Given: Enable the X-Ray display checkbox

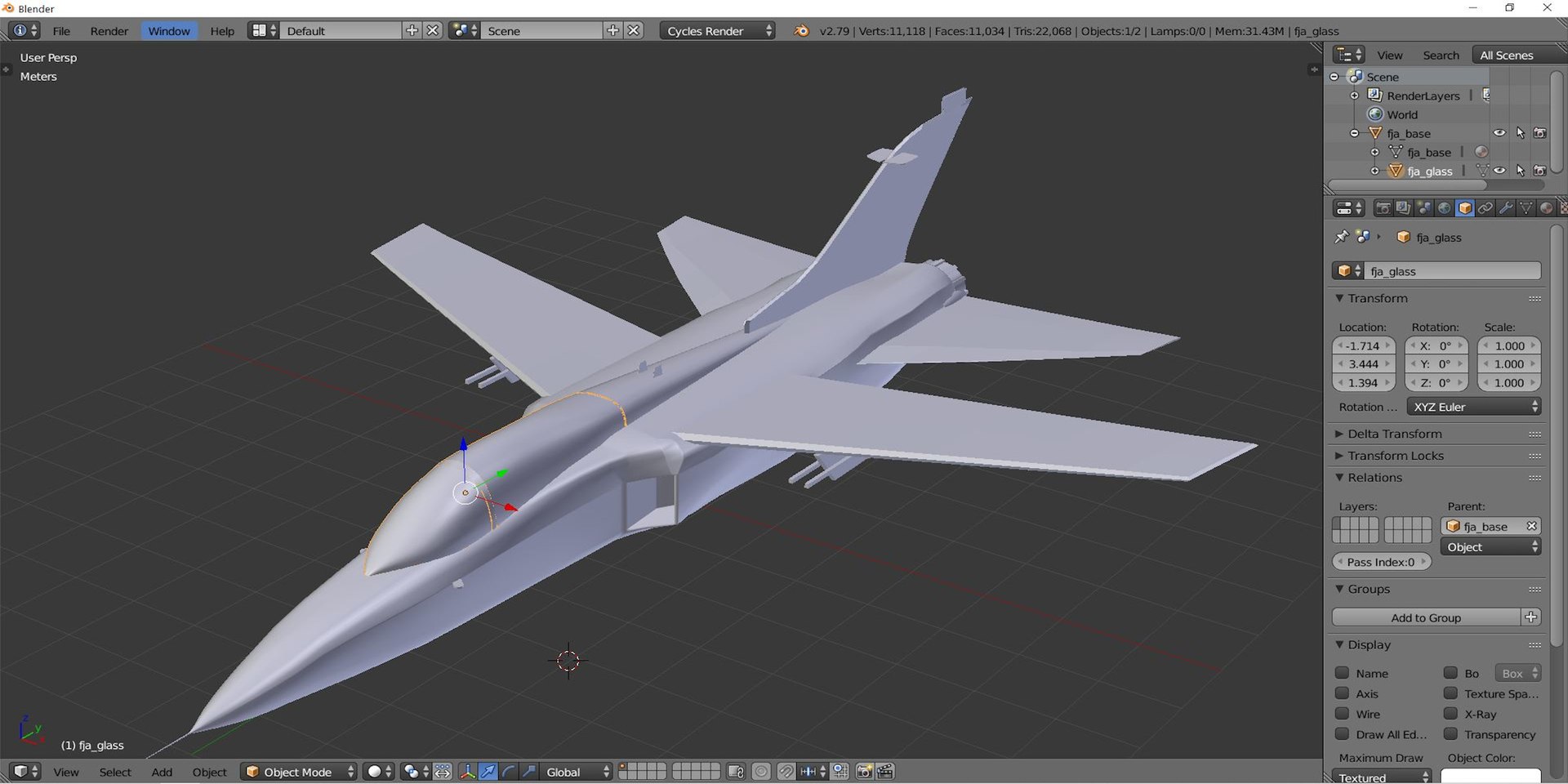Looking at the screenshot, I should coord(1450,714).
